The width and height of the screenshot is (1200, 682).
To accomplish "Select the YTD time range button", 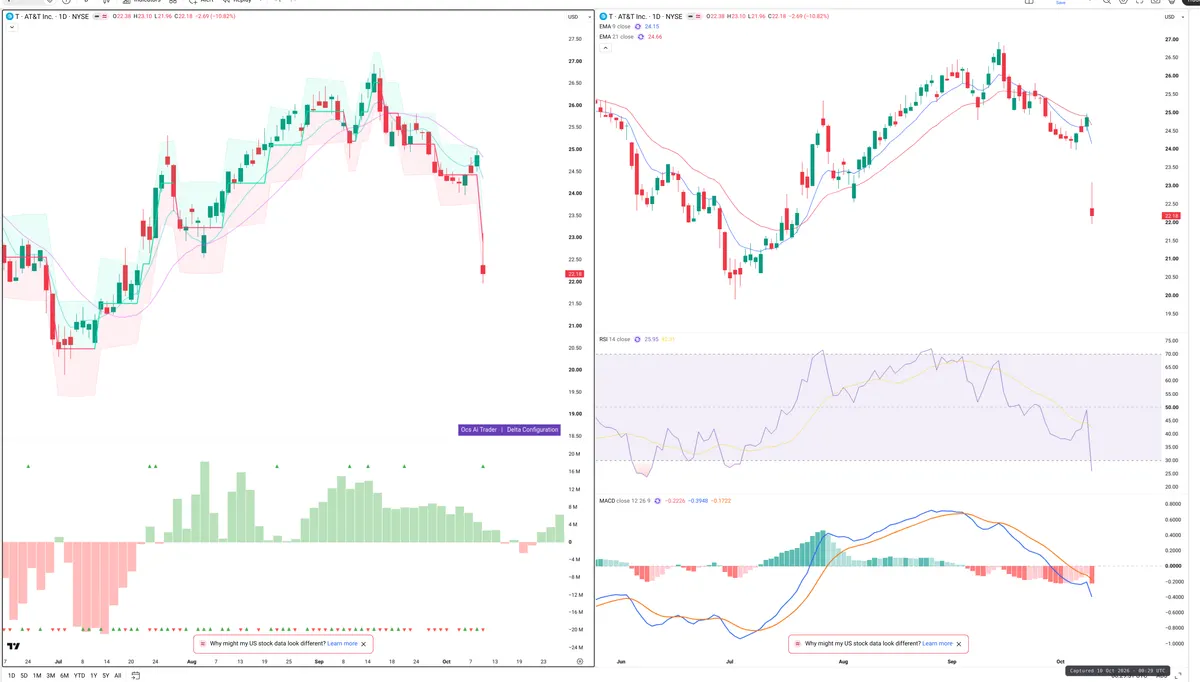I will click(79, 676).
